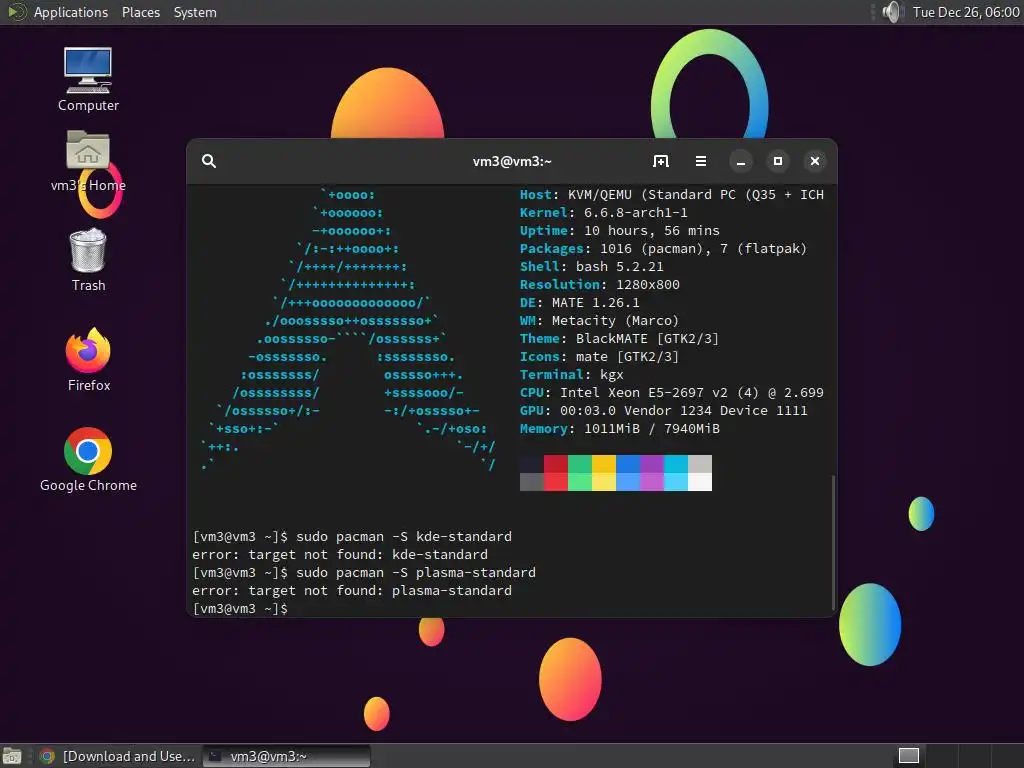
Task: Click the 'Theme: BlackMATE' line
Action: (x=619, y=339)
